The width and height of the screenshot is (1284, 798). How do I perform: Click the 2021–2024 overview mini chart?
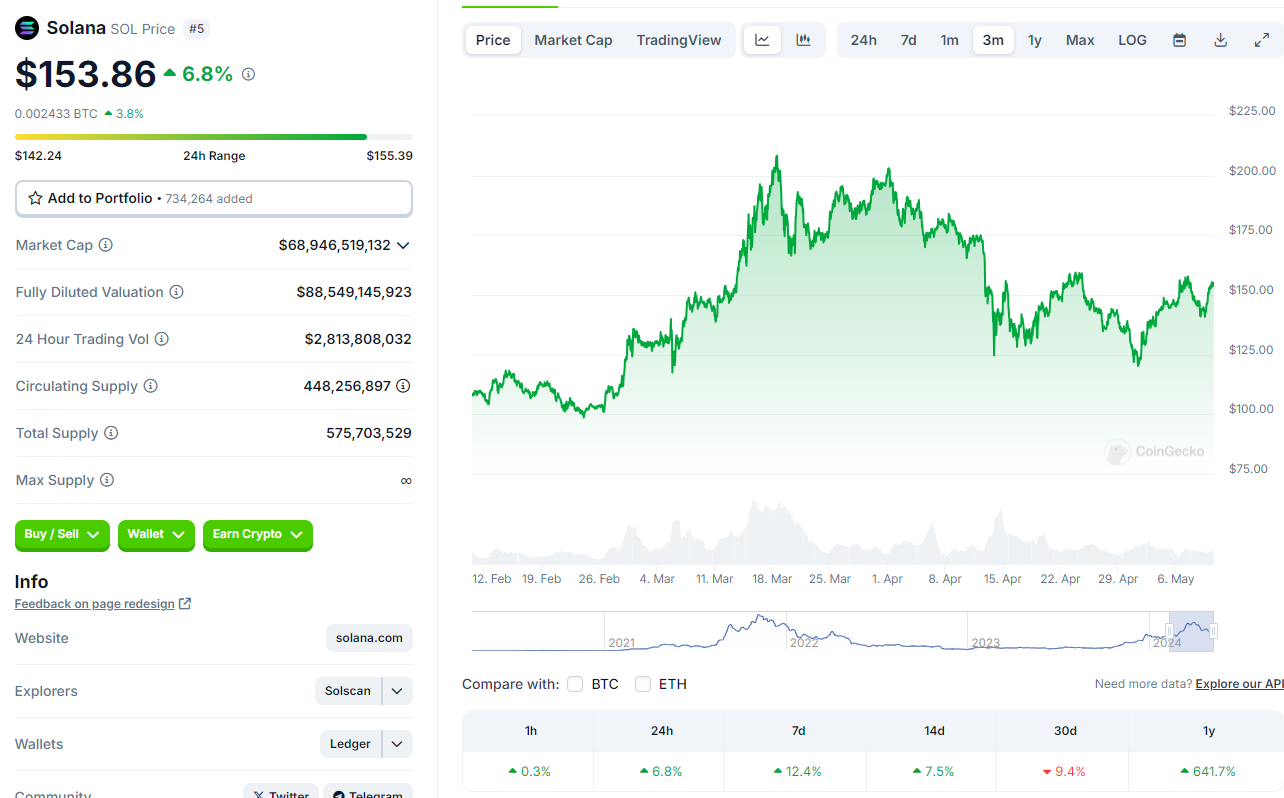[x=843, y=631]
